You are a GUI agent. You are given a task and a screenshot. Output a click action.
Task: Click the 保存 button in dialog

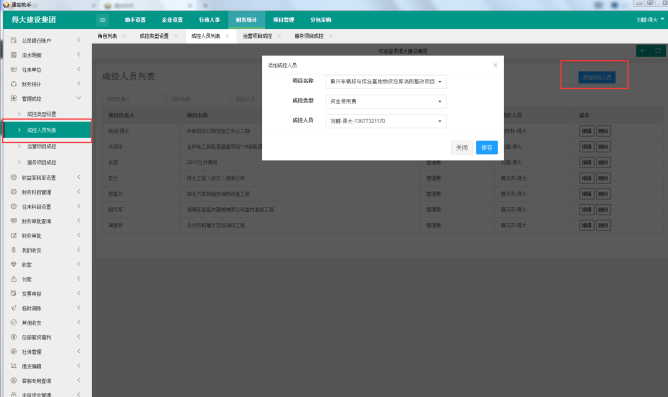click(487, 147)
